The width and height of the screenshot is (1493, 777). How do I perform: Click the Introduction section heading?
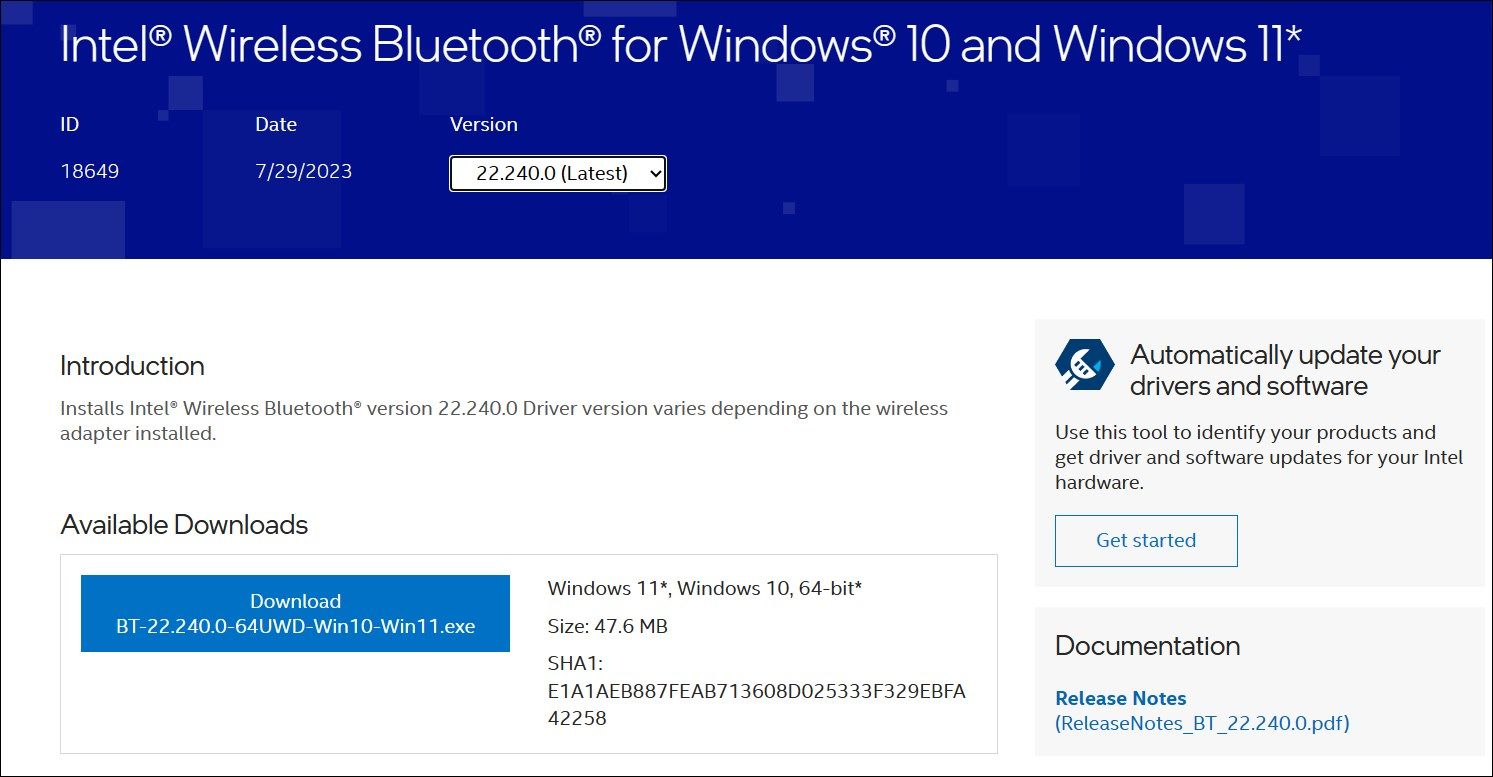[x=131, y=366]
